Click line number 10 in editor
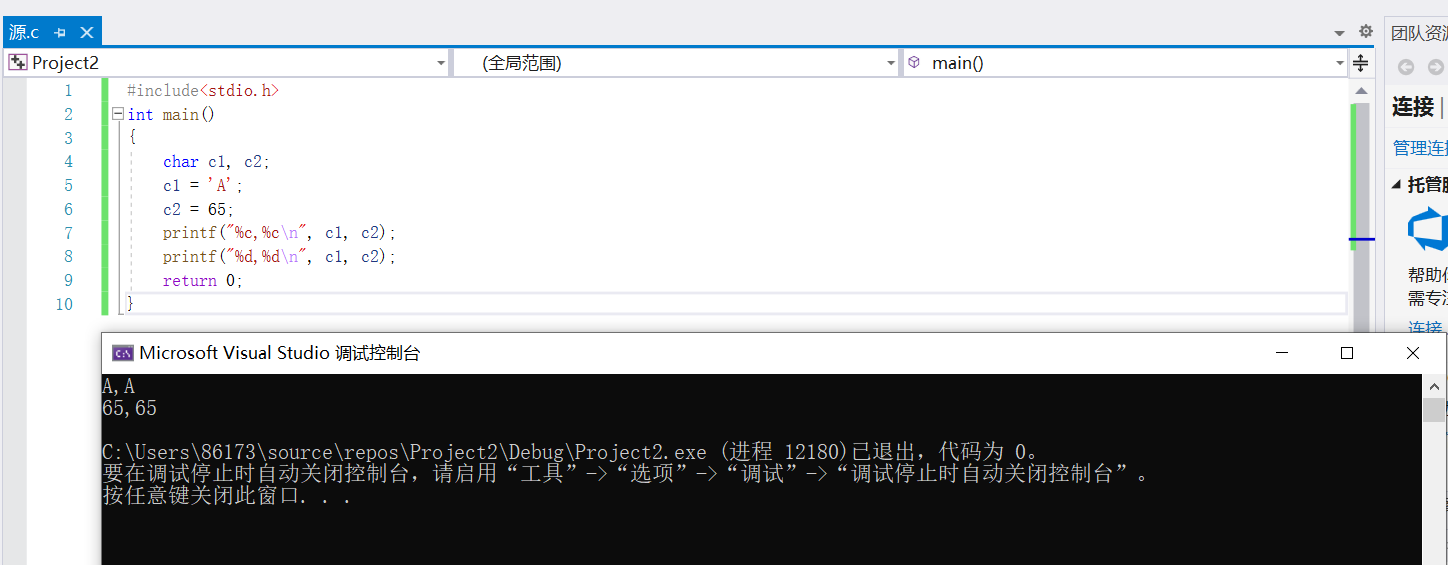The width and height of the screenshot is (1448, 565). click(x=64, y=304)
